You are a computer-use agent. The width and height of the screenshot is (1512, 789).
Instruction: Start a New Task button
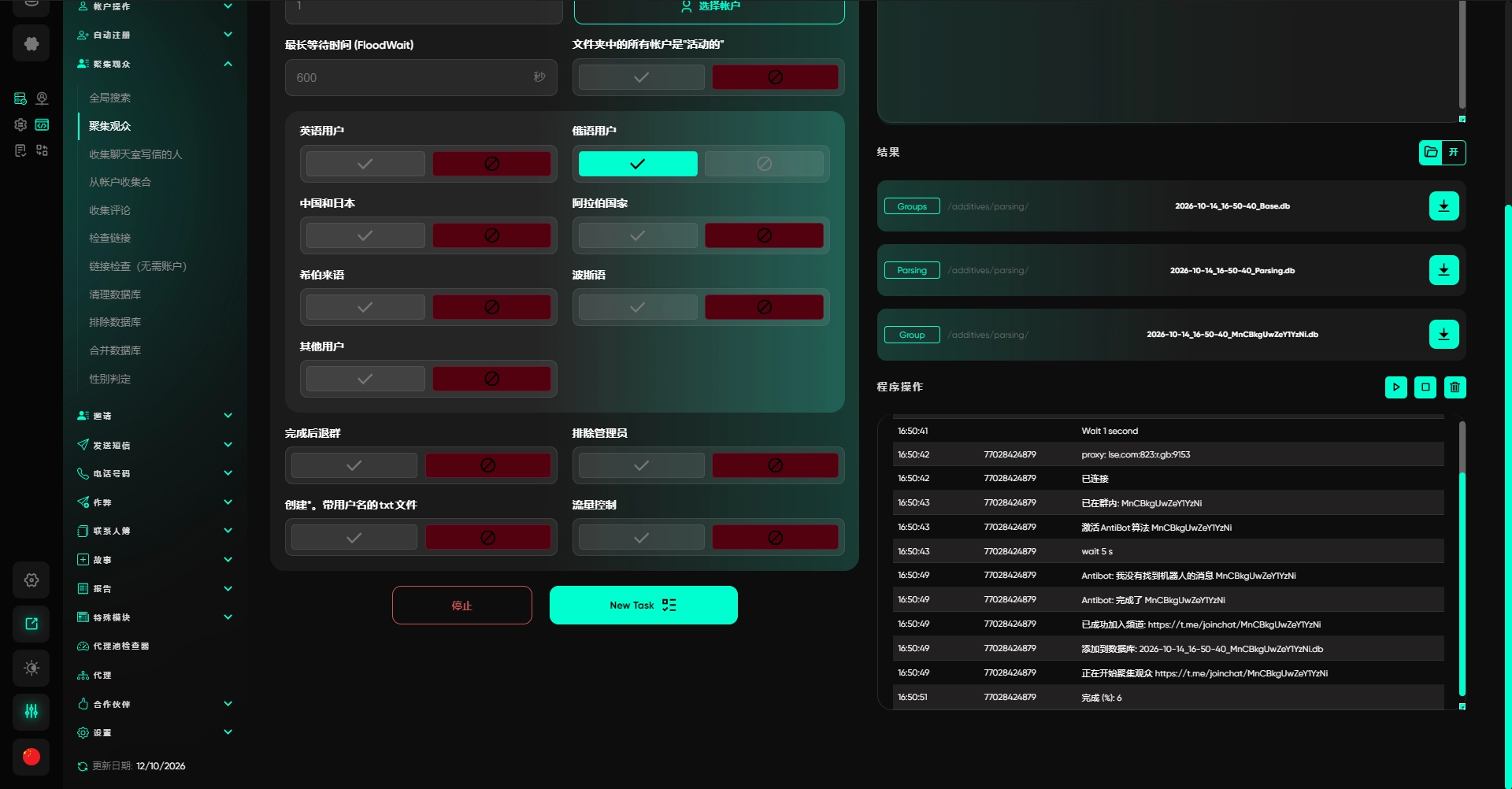[643, 606]
